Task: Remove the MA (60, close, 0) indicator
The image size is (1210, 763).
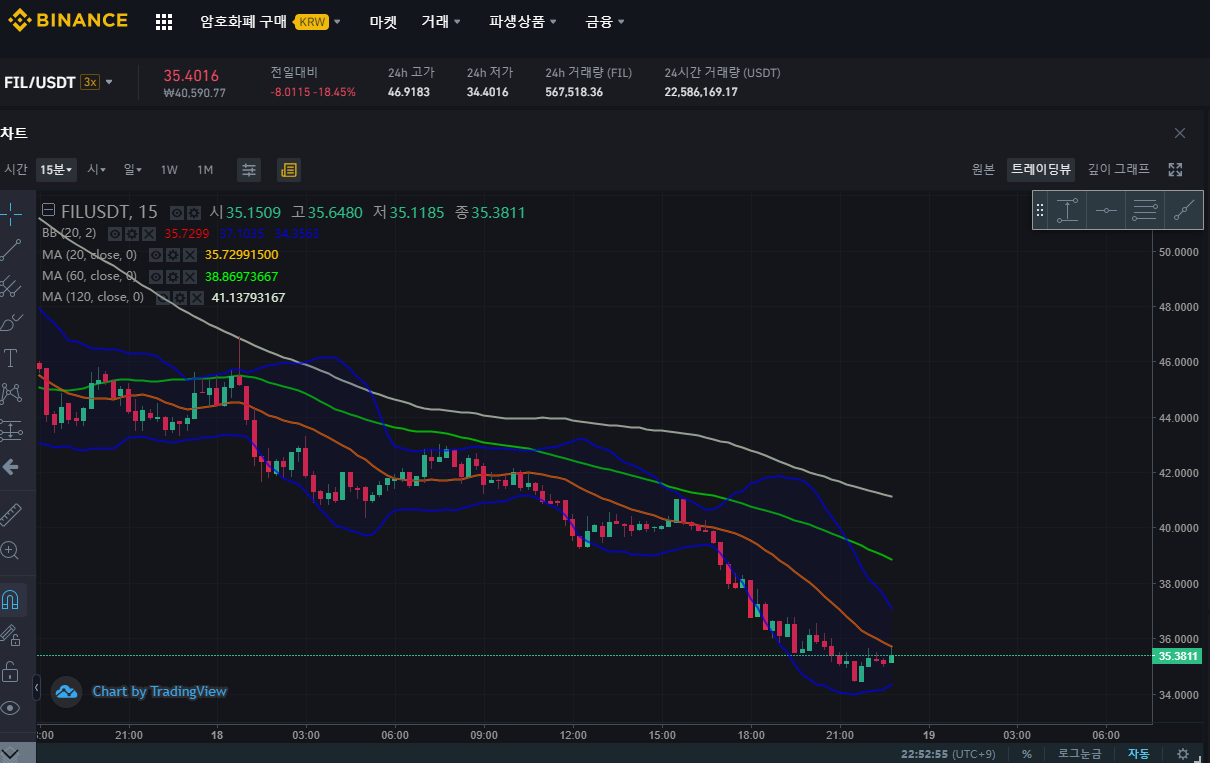Action: [x=189, y=276]
